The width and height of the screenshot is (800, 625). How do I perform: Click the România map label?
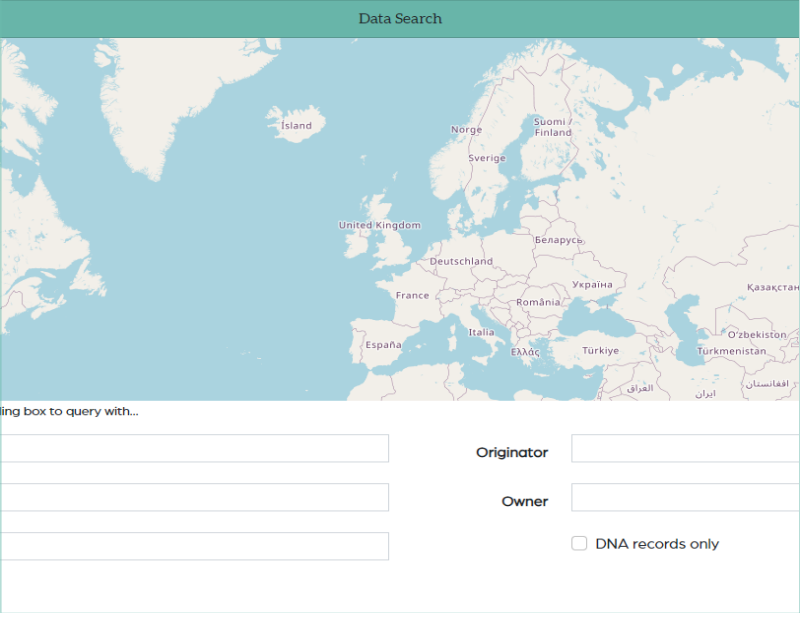[x=538, y=302]
